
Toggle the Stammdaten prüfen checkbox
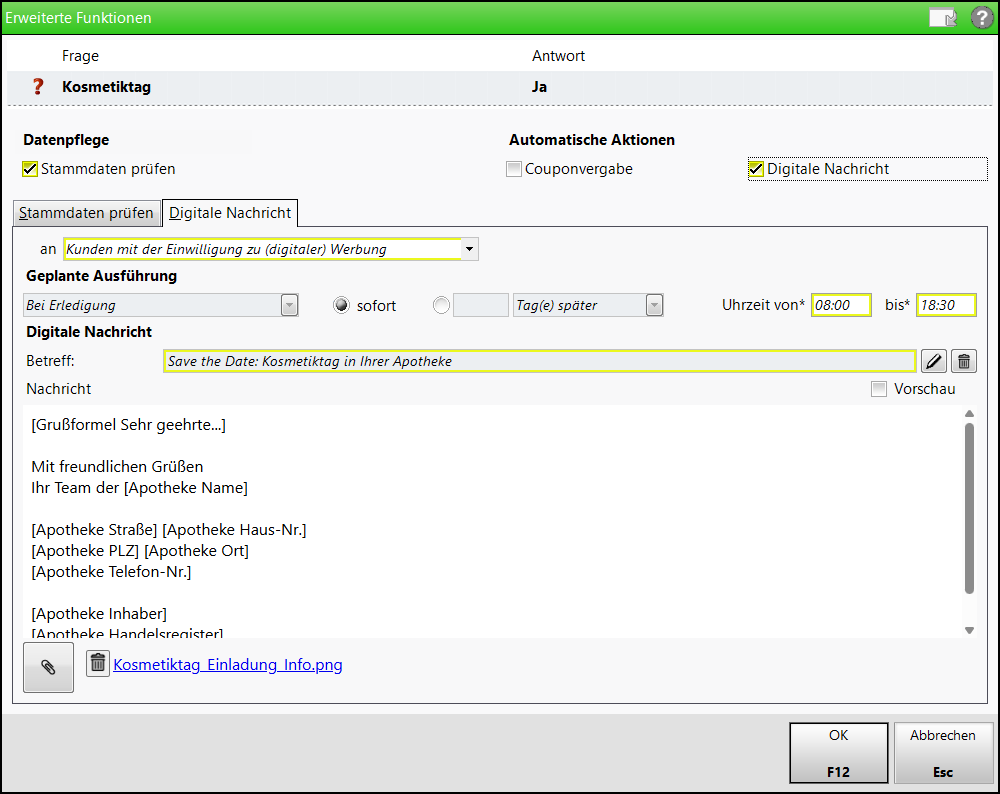30,169
